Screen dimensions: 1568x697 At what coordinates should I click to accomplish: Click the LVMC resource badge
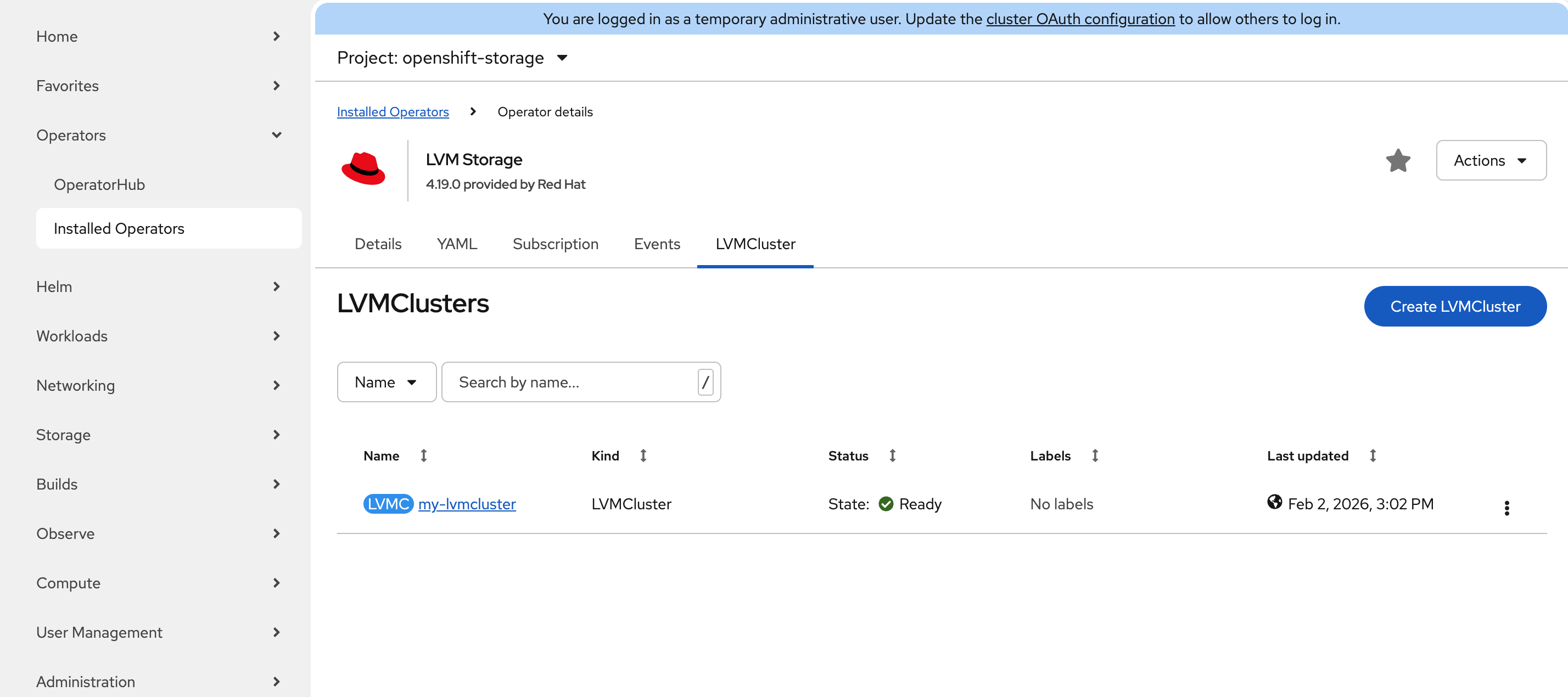coord(388,503)
